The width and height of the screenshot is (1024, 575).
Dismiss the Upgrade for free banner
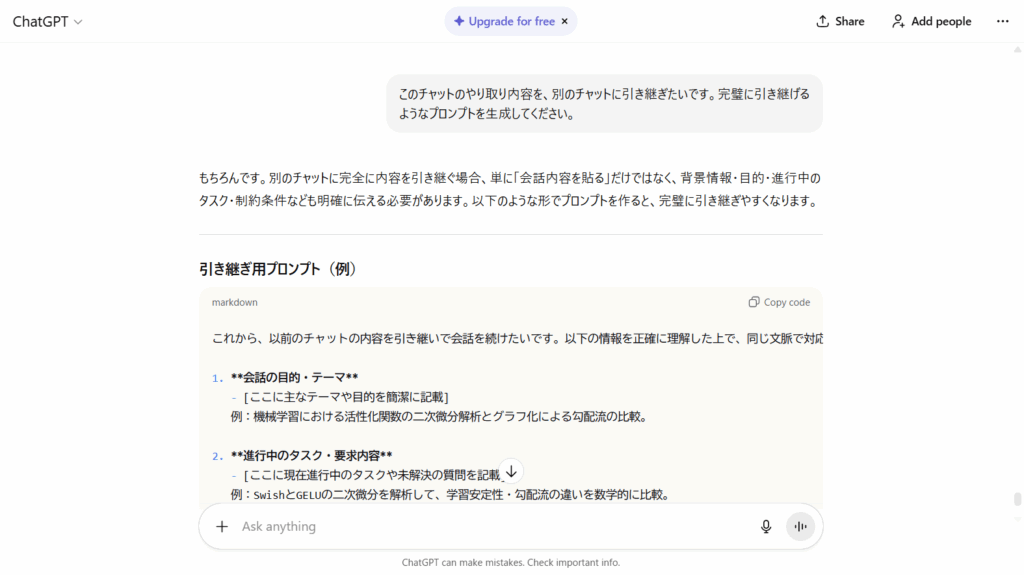[x=564, y=21]
